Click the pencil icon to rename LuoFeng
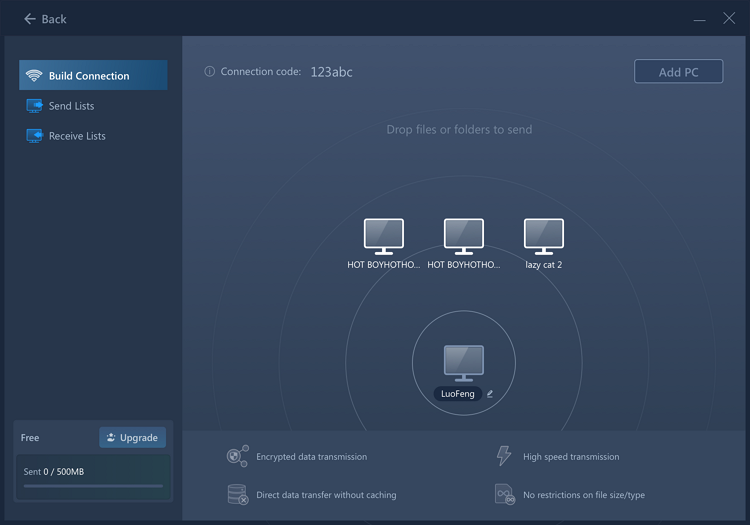This screenshot has height=525, width=750. [x=490, y=394]
